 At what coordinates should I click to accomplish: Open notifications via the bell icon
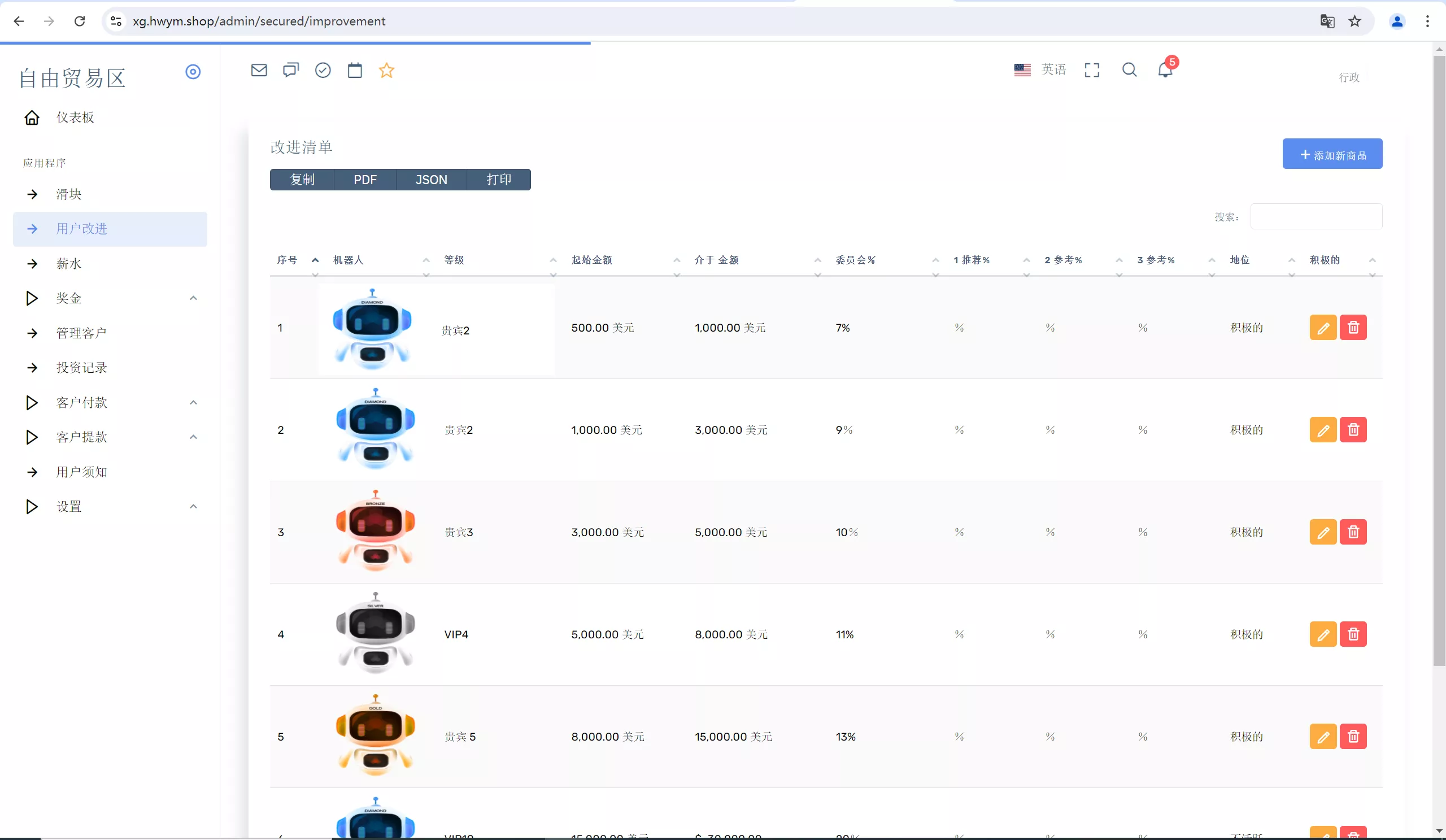1166,71
